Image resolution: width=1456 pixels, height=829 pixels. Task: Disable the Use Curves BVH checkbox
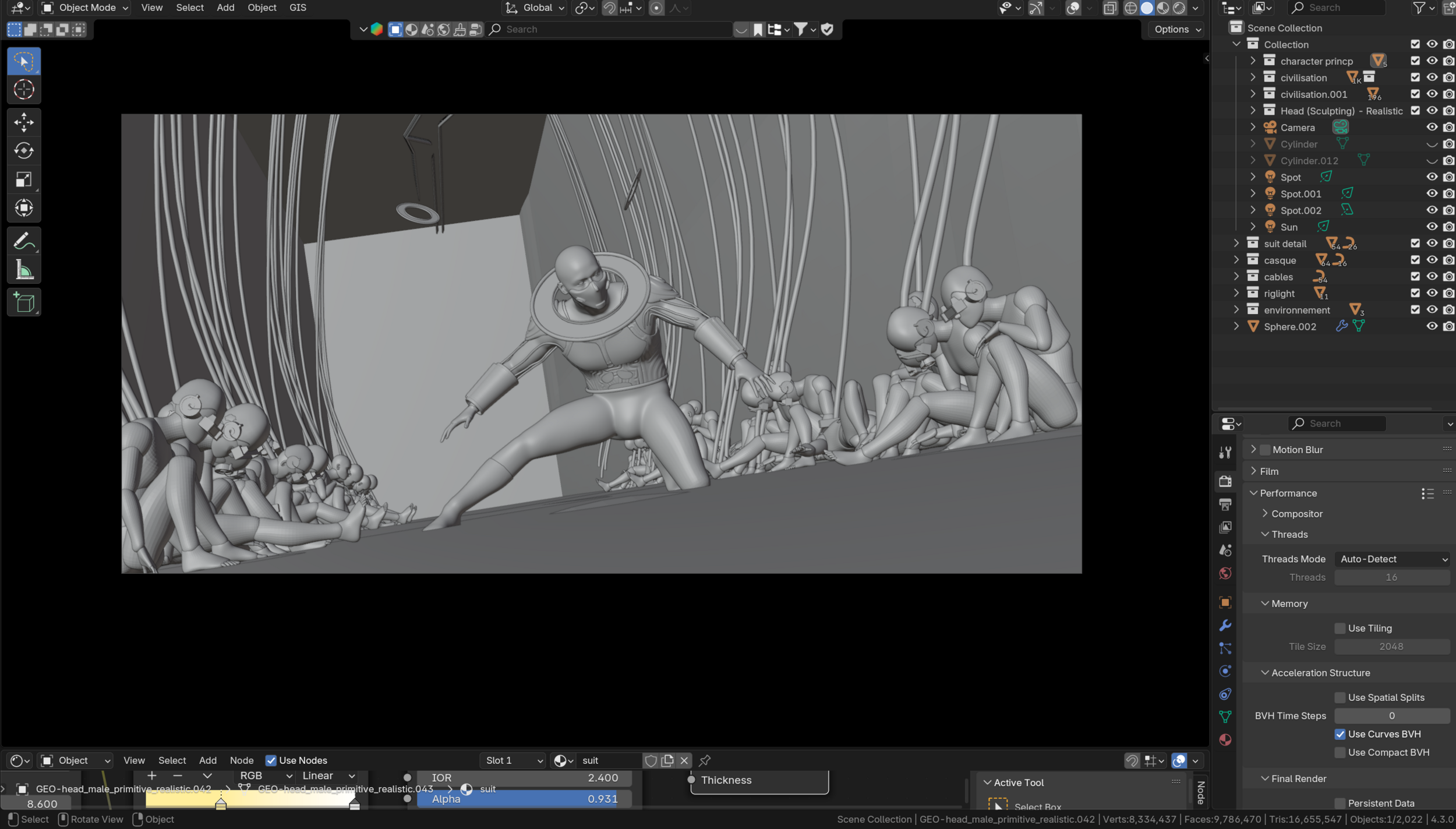point(1341,734)
